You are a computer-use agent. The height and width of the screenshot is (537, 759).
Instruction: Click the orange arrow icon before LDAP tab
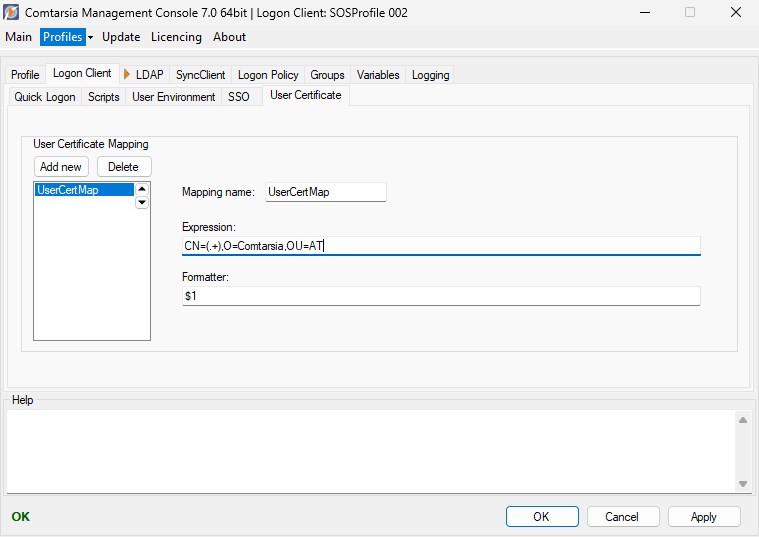click(127, 74)
